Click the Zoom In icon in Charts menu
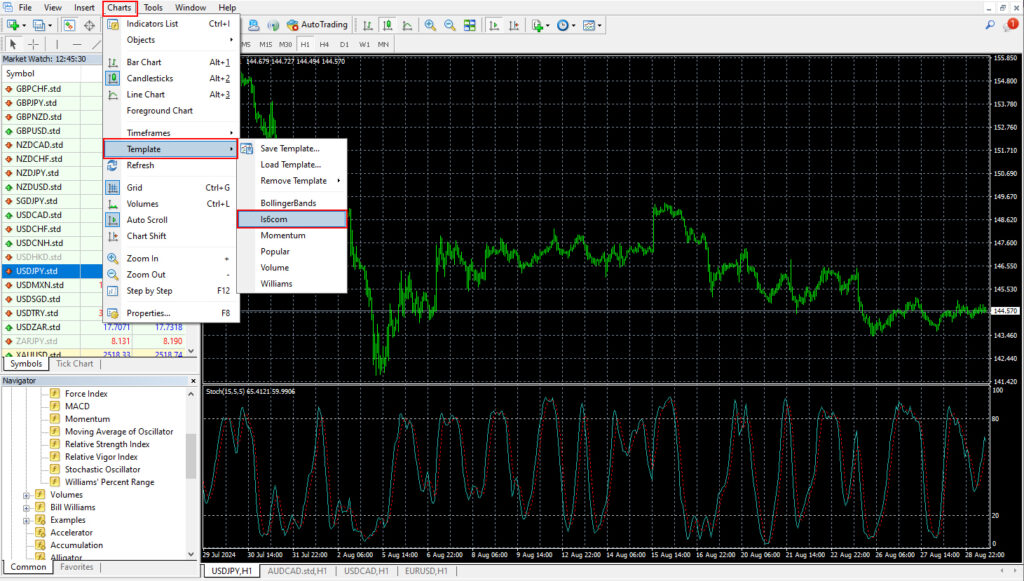The image size is (1024, 581). point(113,259)
